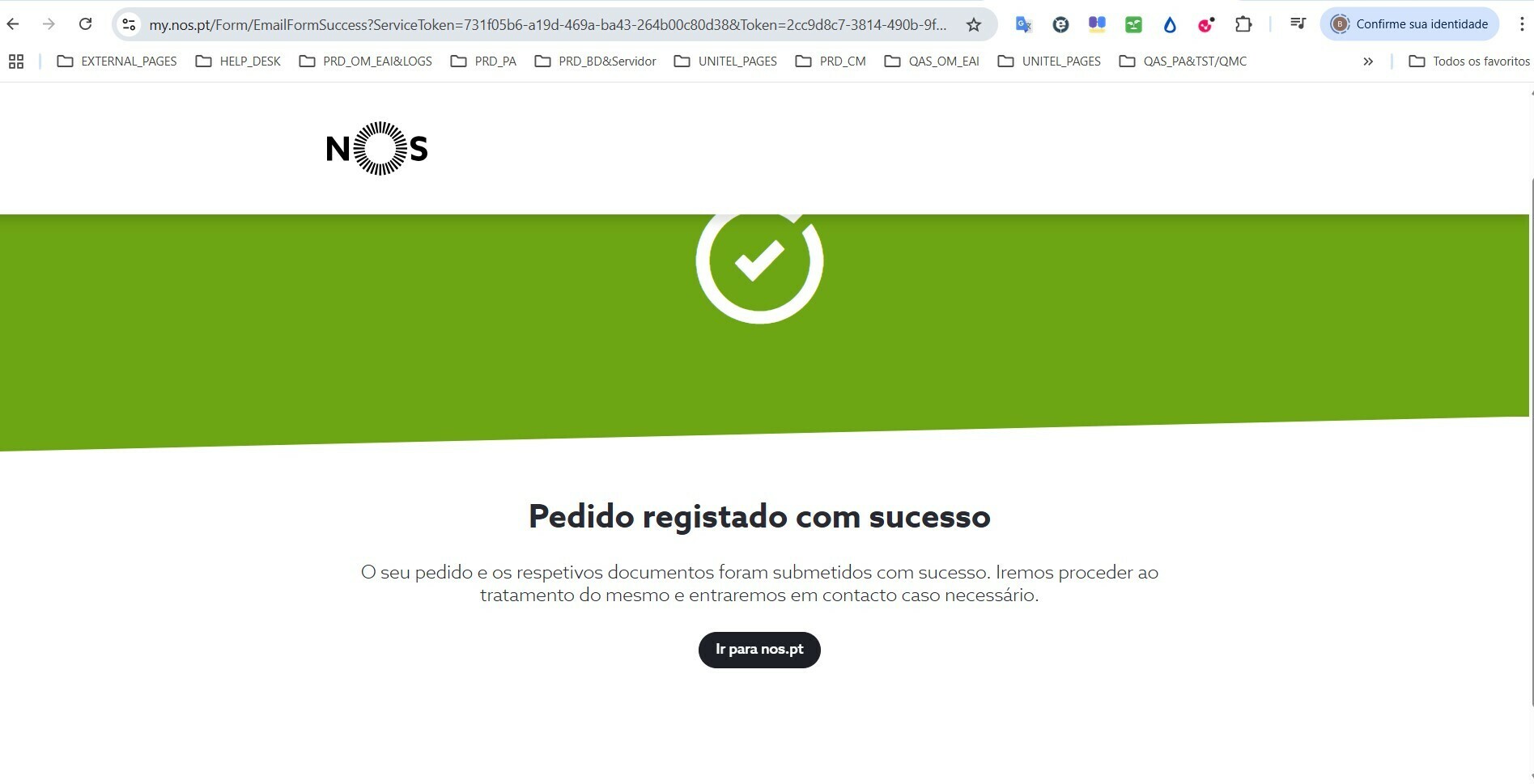Click the Ir para nos.pt button

[759, 650]
